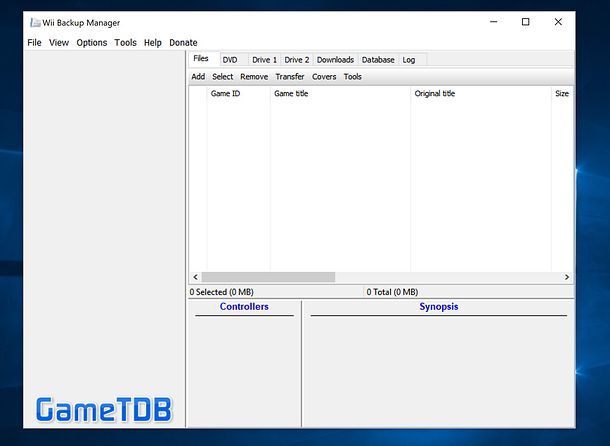This screenshot has height=446, width=610.
Task: Open the Covers dropdown in the files toolbar
Action: (324, 77)
